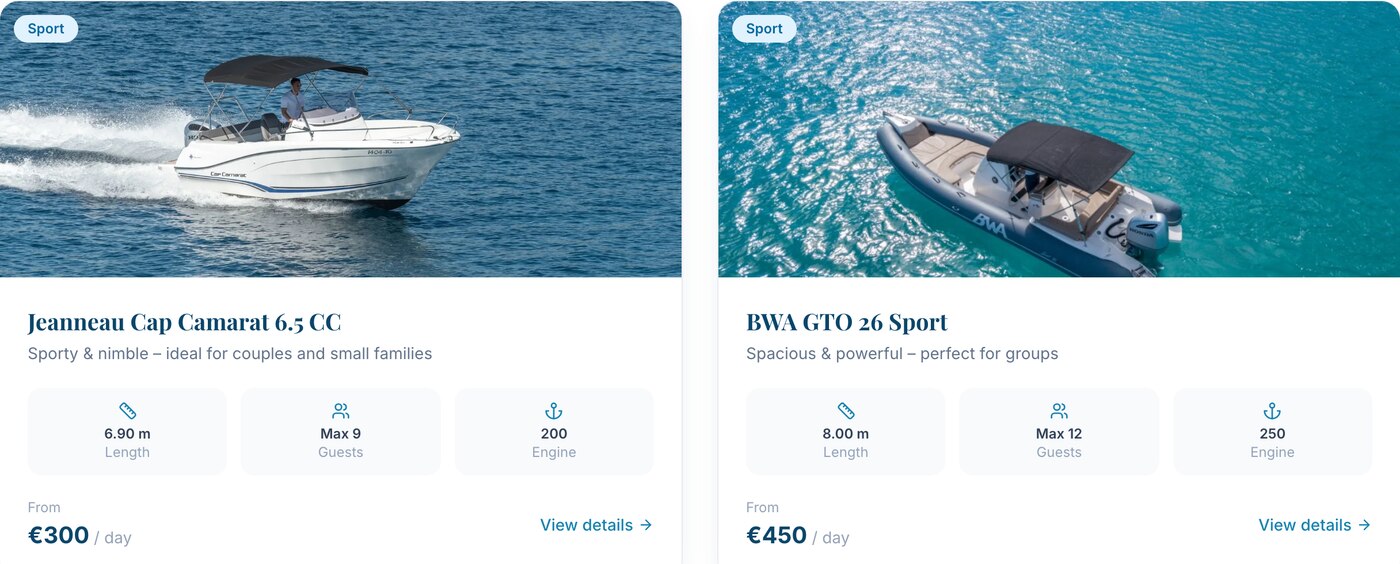1400x564 pixels.
Task: Click the anchor icon above 250 engine
Action: [1272, 411]
